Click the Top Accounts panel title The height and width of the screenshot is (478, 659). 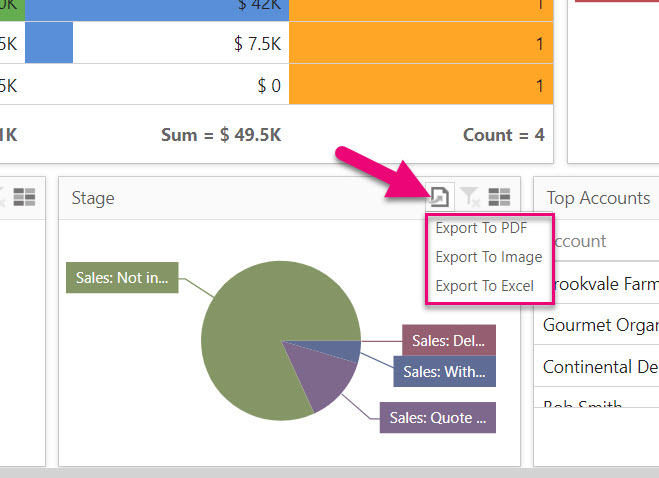tap(598, 198)
